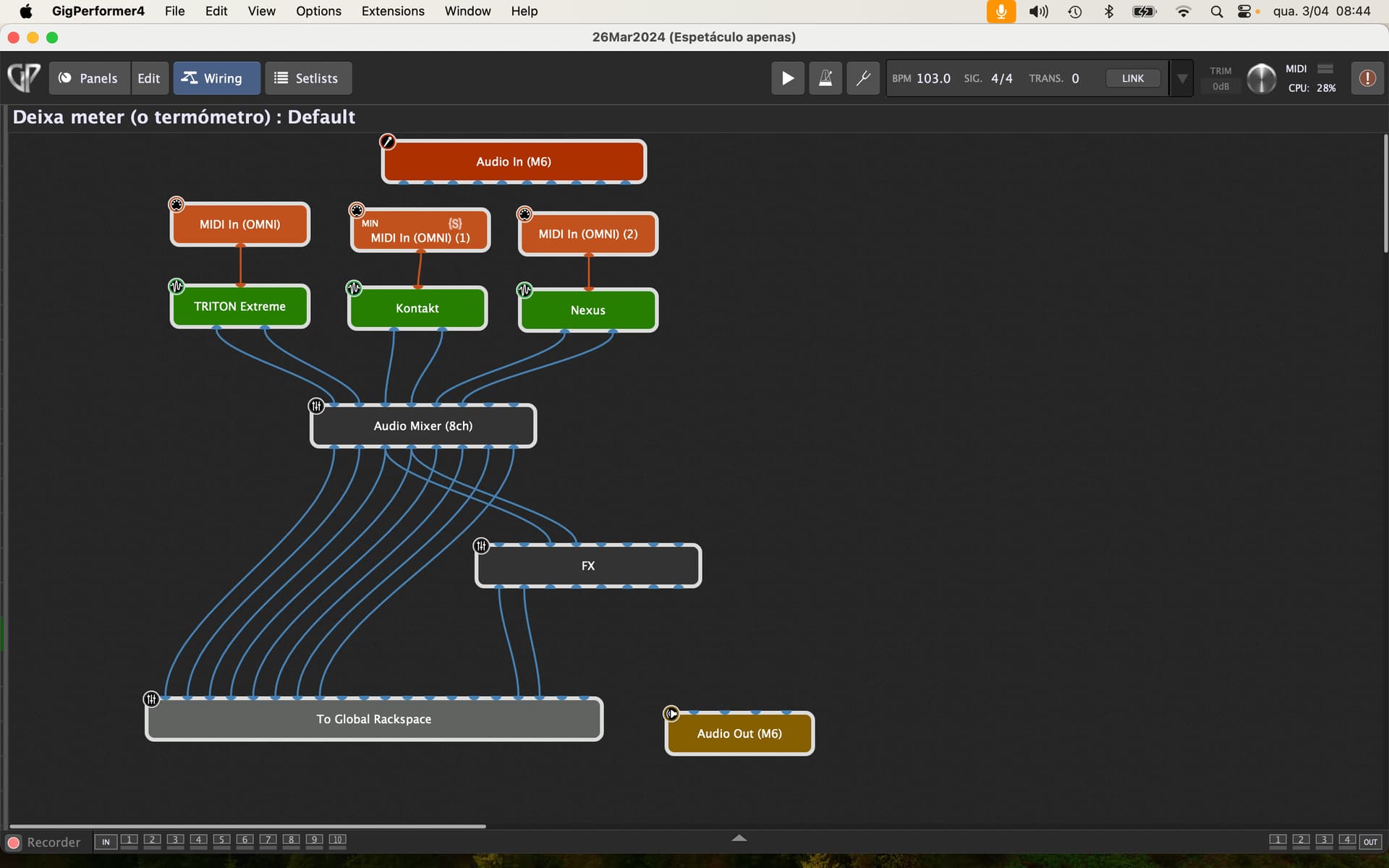The height and width of the screenshot is (868, 1389).
Task: Click the macOS microphone indicator in menu bar
Action: click(x=1001, y=12)
